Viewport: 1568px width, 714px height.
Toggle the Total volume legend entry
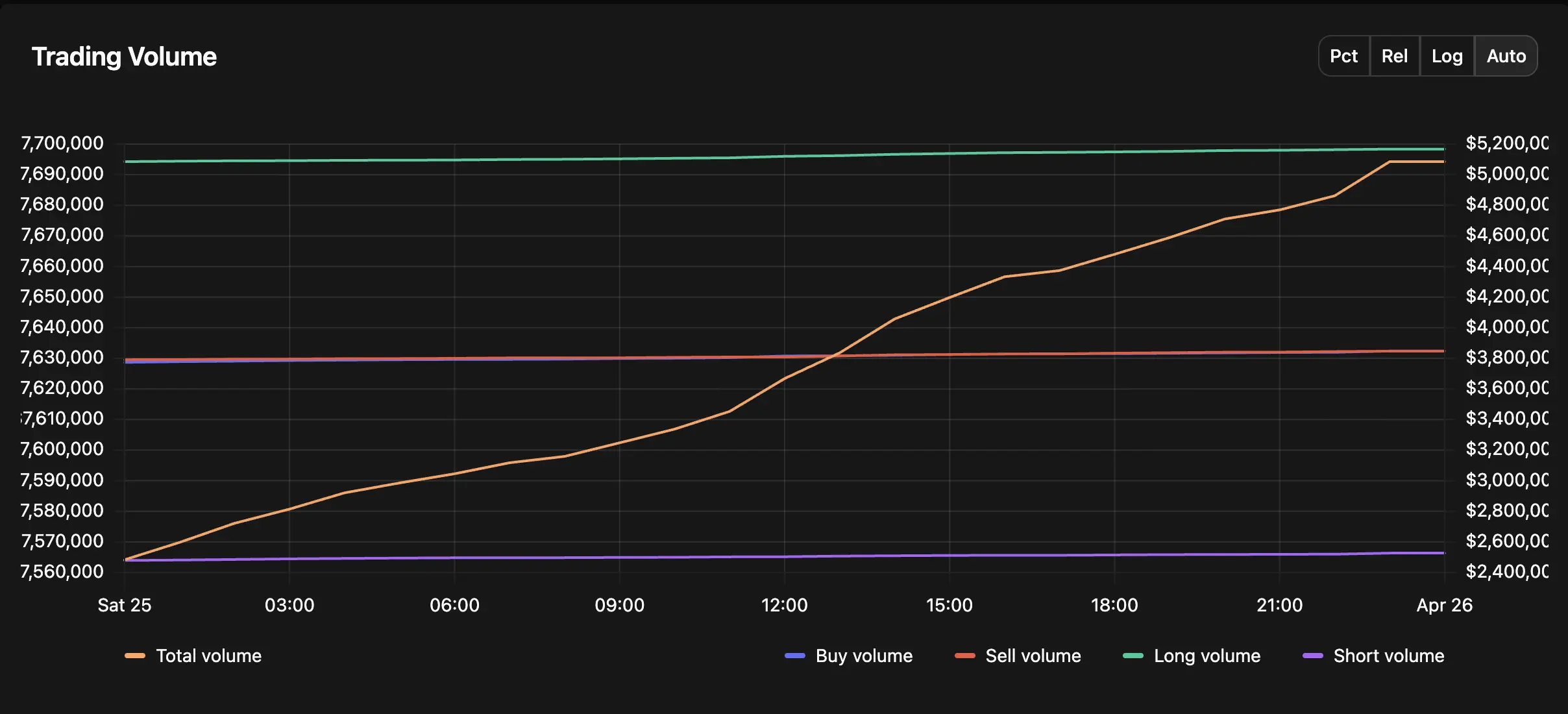coord(193,656)
